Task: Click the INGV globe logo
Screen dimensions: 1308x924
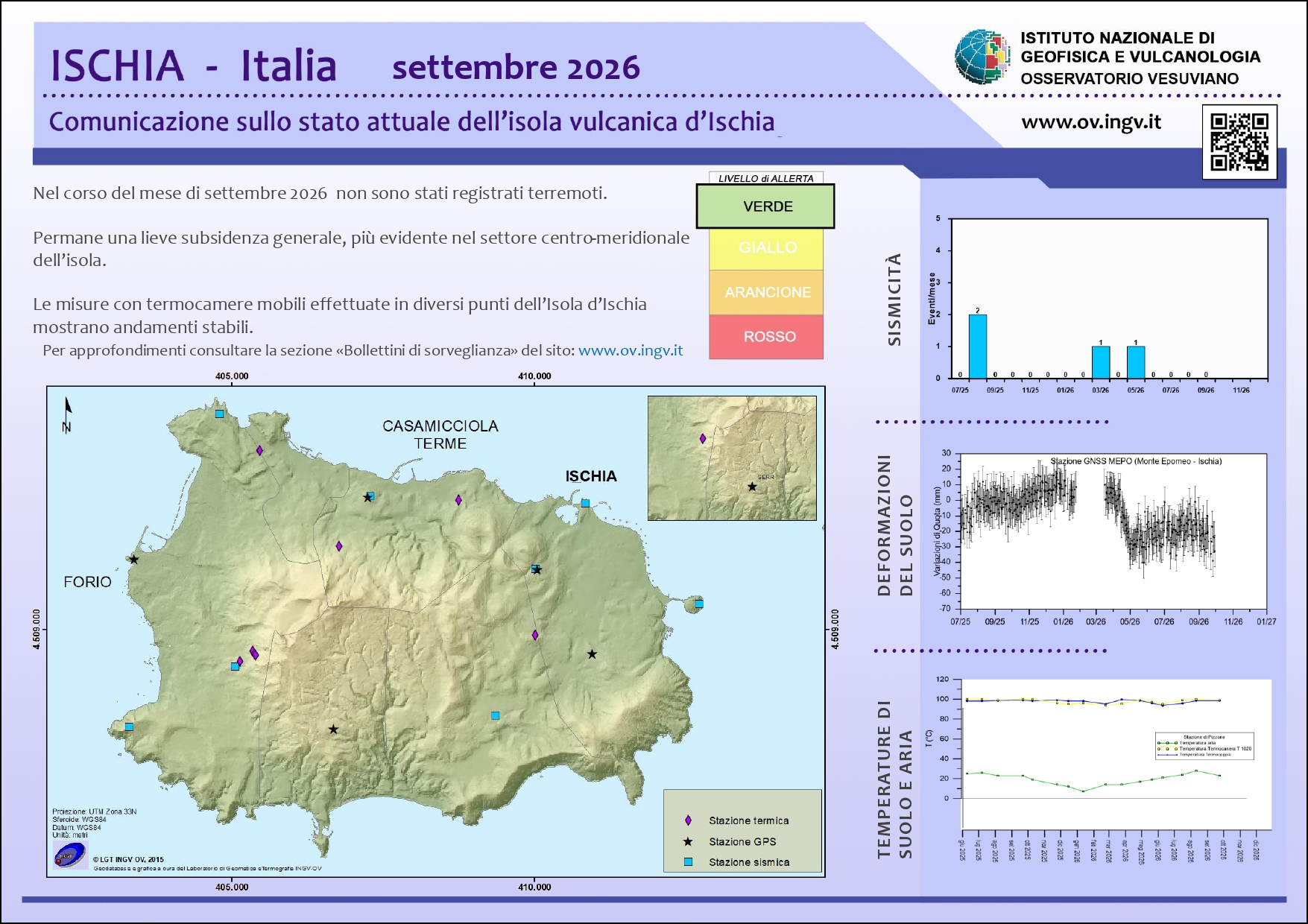Action: tap(982, 57)
